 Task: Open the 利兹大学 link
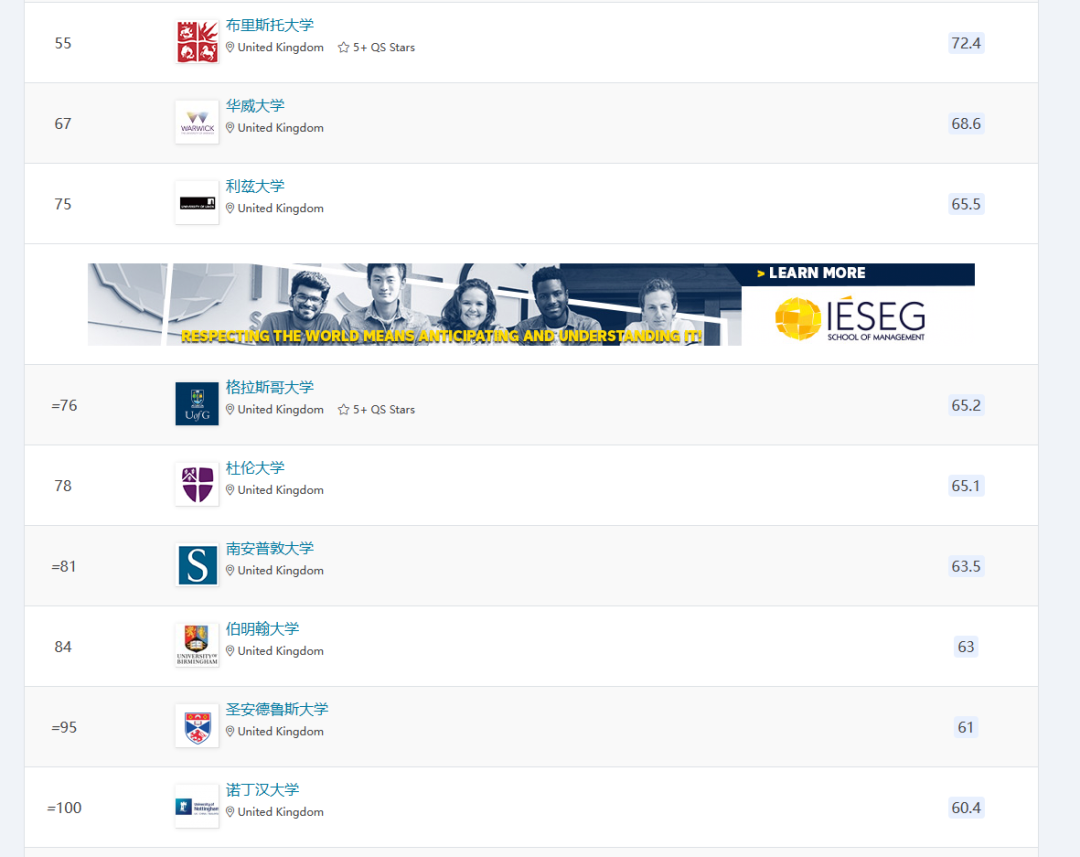(255, 187)
